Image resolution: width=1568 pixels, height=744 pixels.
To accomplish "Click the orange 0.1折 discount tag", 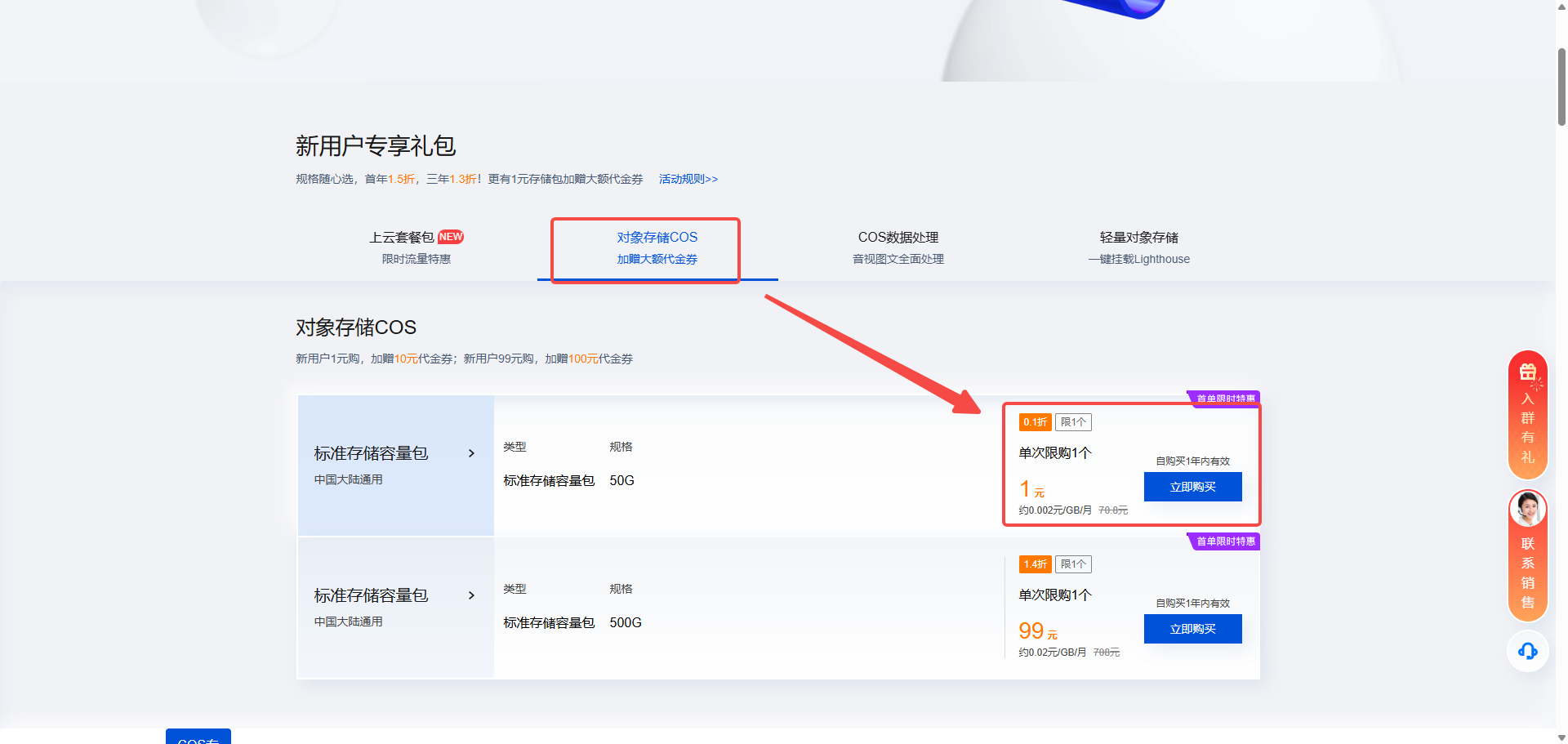I will click(x=1035, y=422).
